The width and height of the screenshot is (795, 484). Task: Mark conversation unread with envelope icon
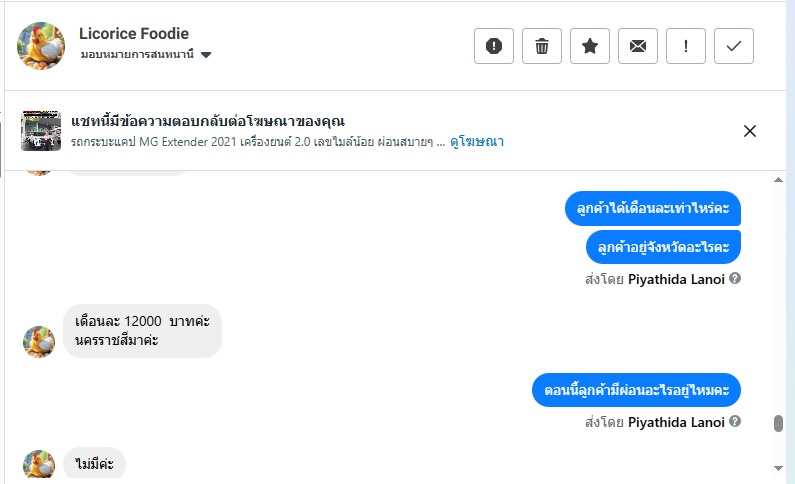coord(638,46)
